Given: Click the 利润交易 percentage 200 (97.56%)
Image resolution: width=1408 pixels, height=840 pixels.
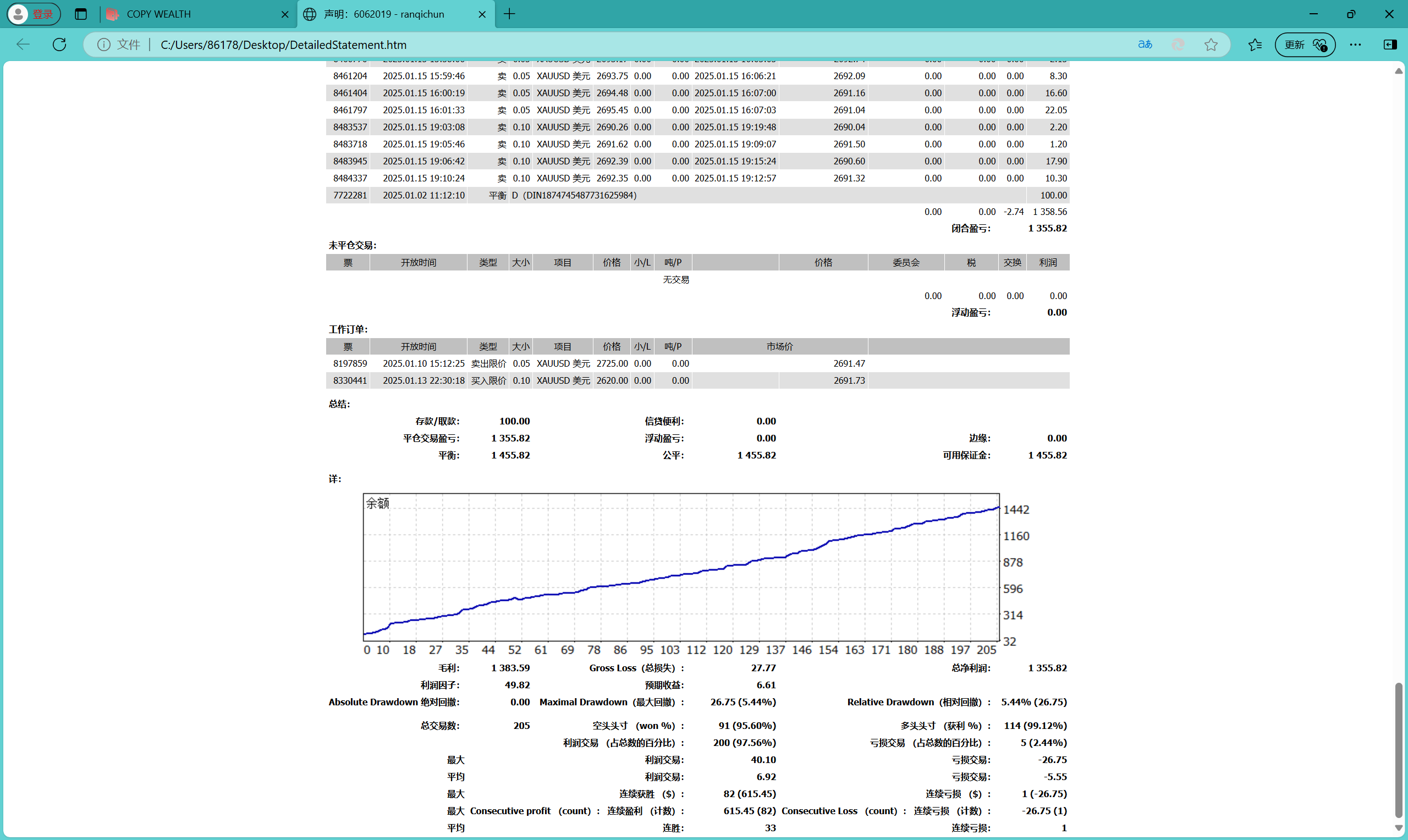Looking at the screenshot, I should tap(745, 743).
